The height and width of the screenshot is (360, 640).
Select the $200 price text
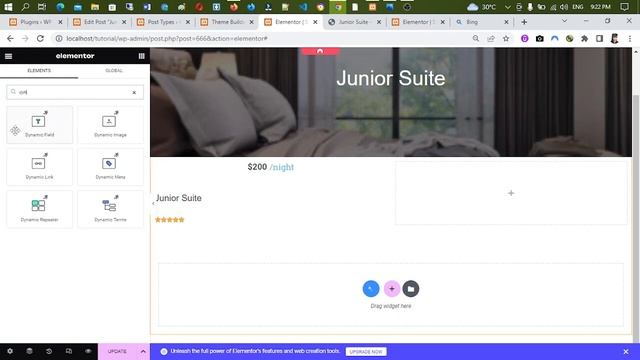257,167
